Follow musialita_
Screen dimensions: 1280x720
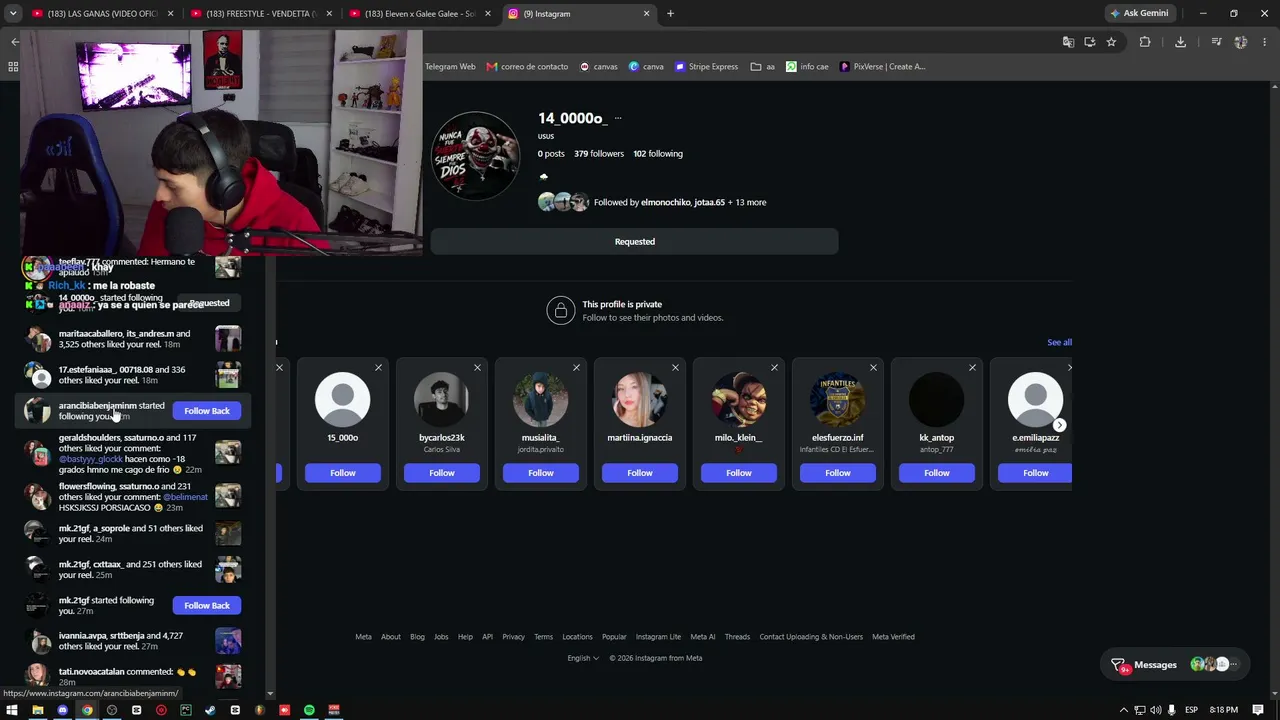541,473
